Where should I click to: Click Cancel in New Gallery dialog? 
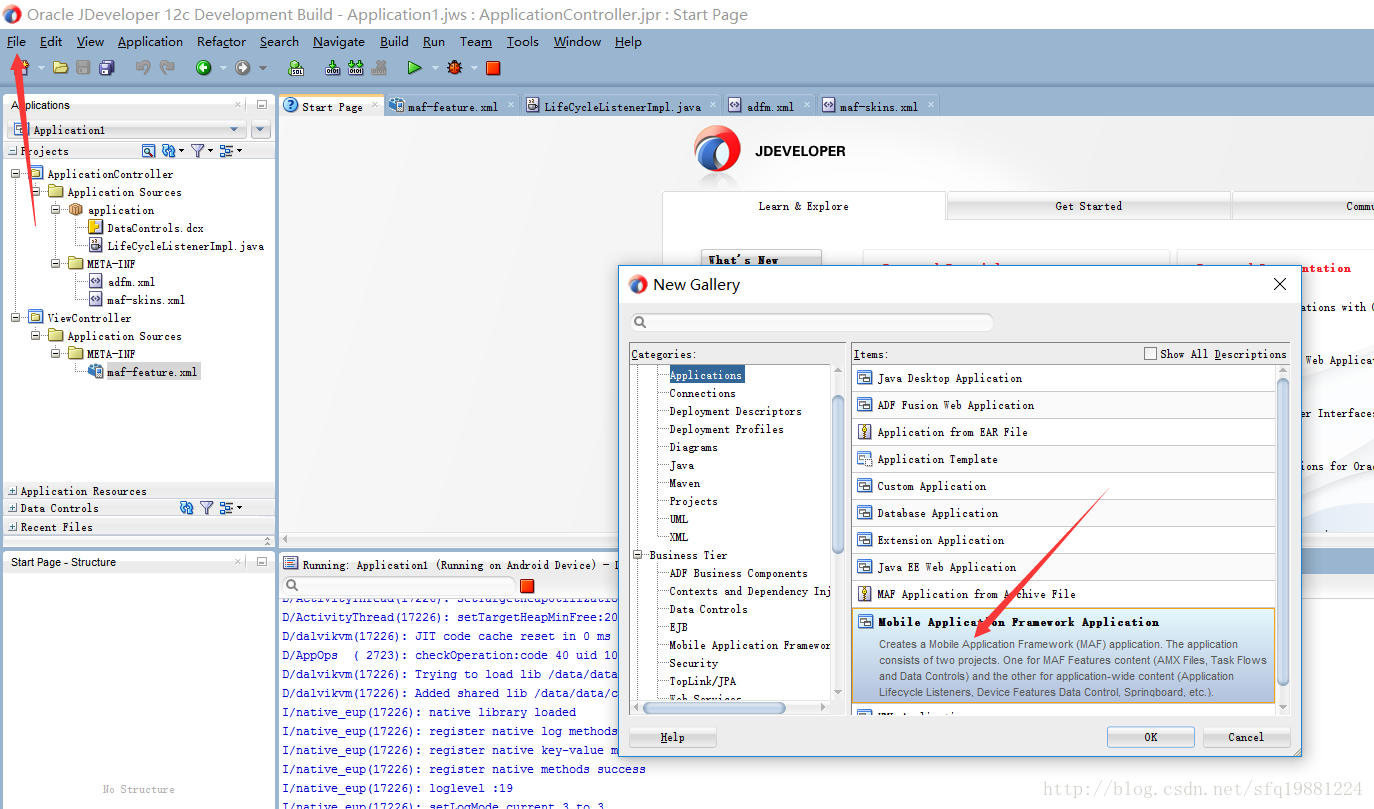click(1245, 737)
